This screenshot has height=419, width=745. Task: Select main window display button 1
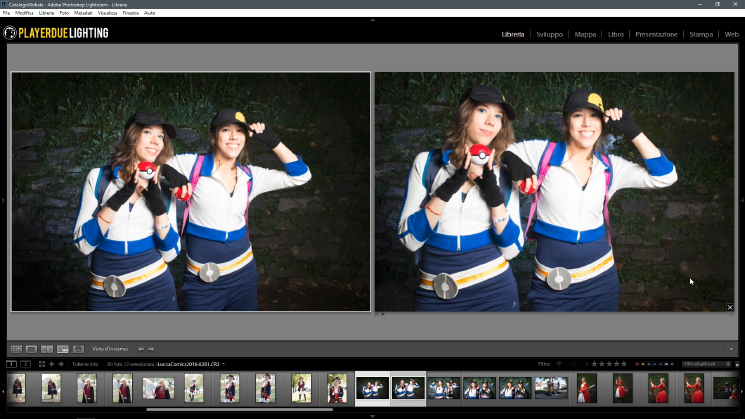[11, 364]
